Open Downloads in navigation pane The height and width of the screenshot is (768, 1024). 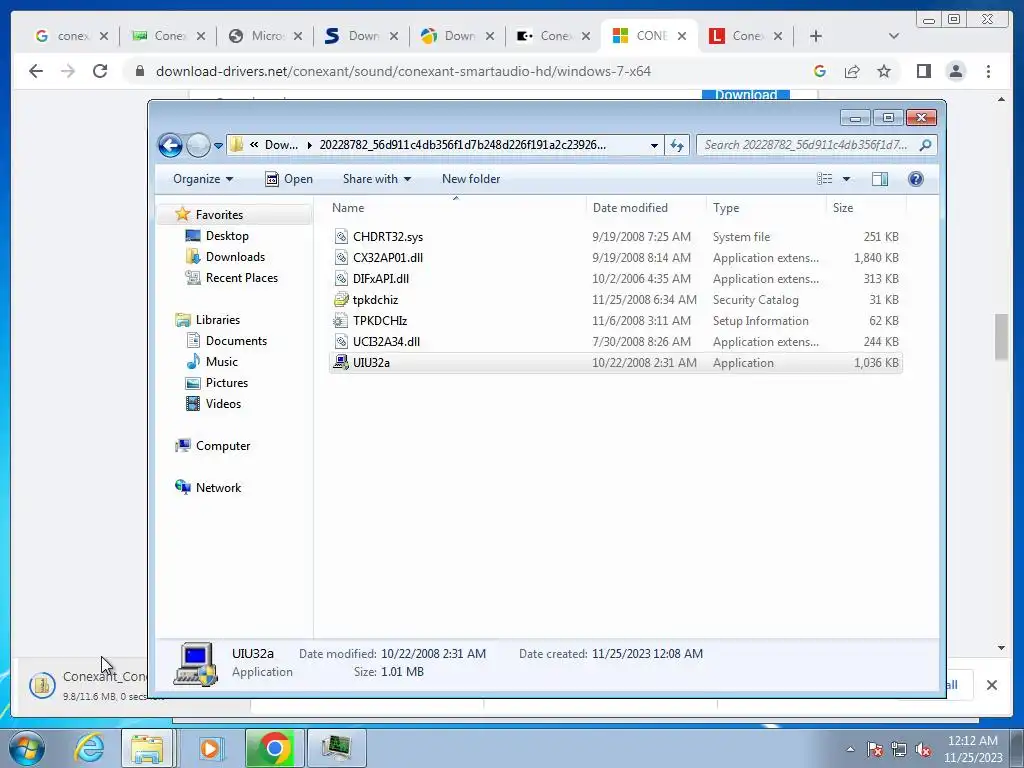point(235,257)
